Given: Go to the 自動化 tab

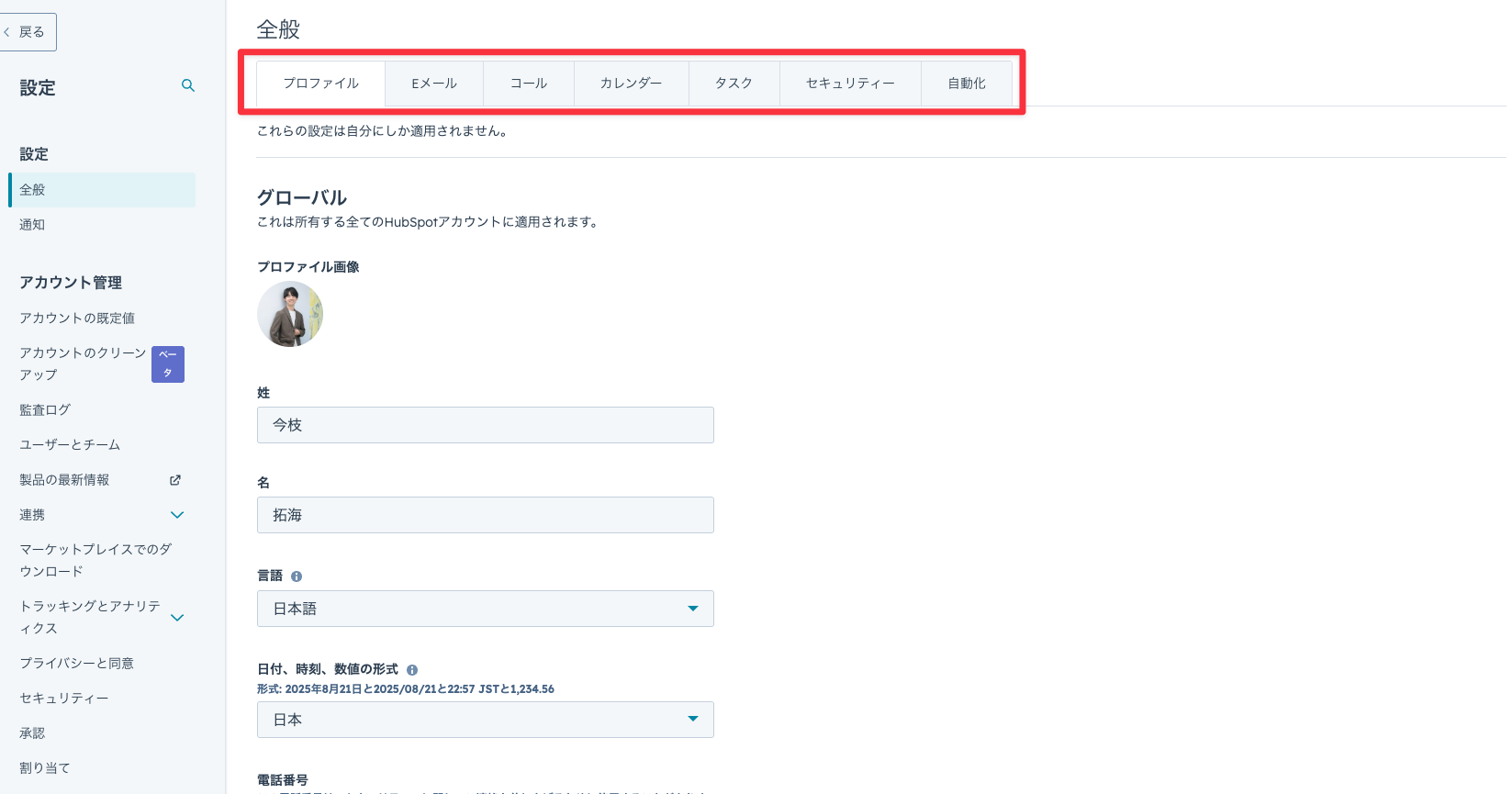Looking at the screenshot, I should coord(967,84).
